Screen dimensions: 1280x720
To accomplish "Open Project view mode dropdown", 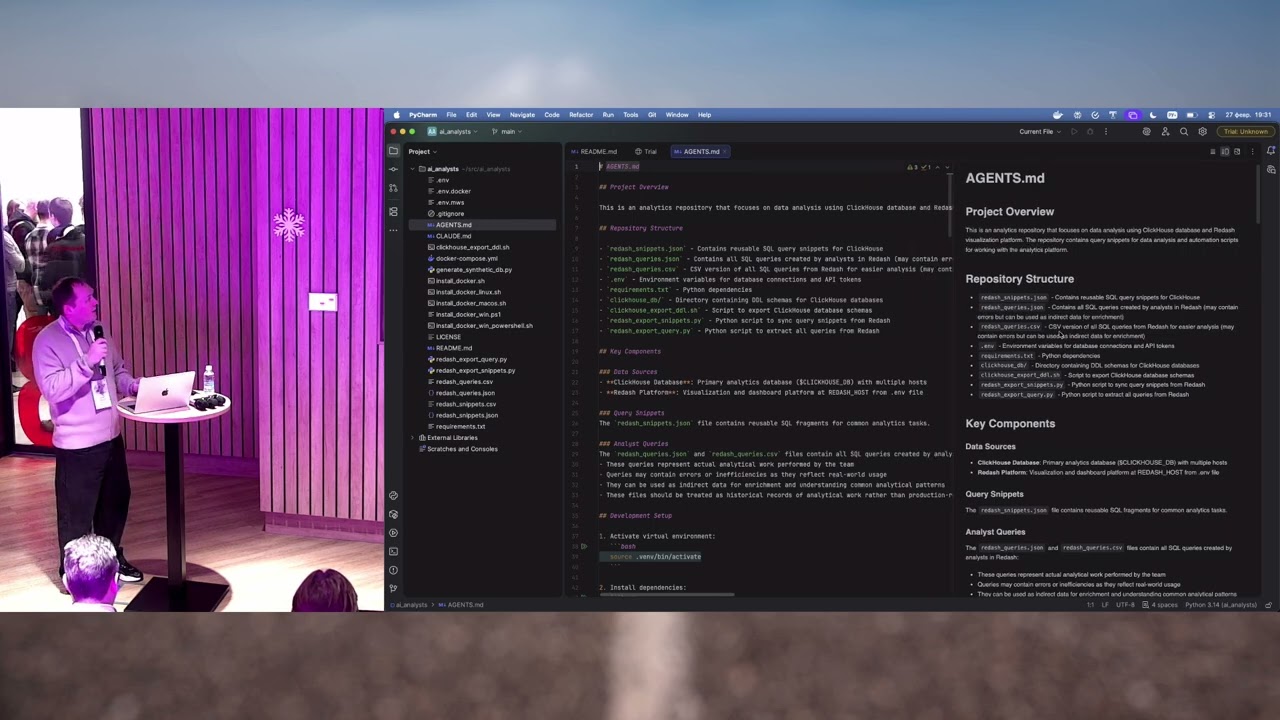I will pyautogui.click(x=422, y=151).
